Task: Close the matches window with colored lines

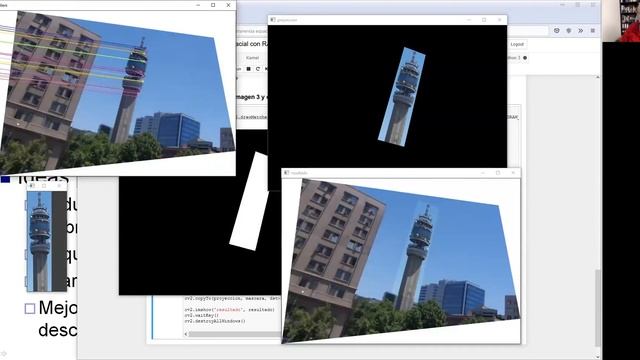Action: coord(228,5)
